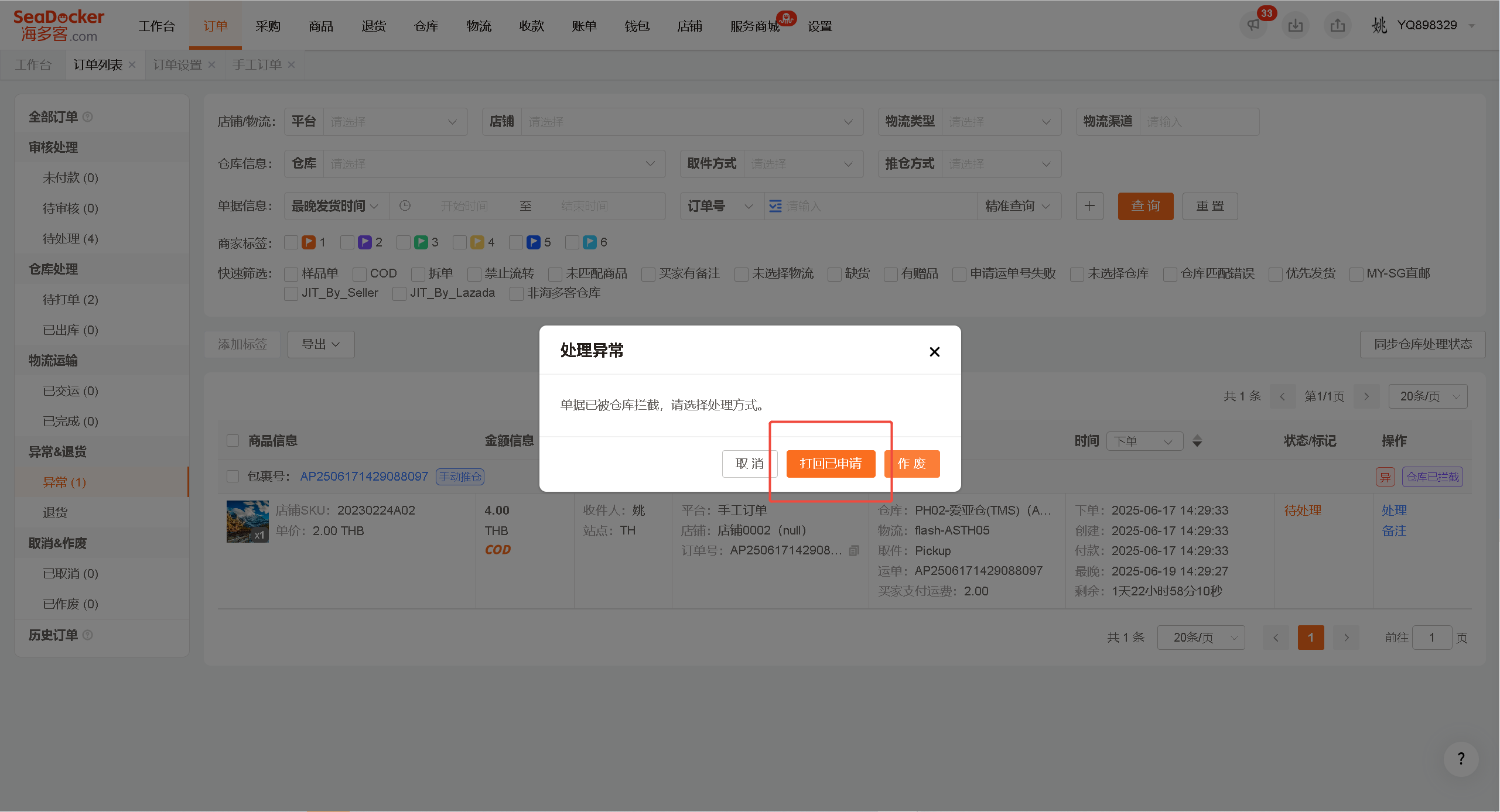Open package link AP2506171429088097
1500x812 pixels.
364,477
